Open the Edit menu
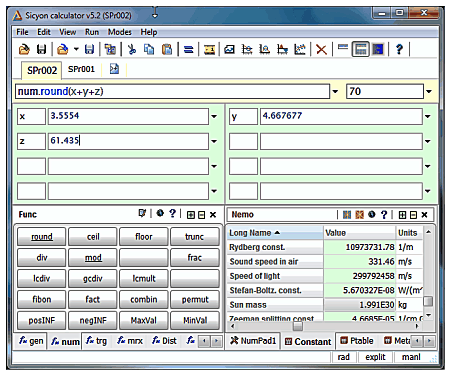Image resolution: width=450 pixels, height=375 pixels. pos(44,32)
